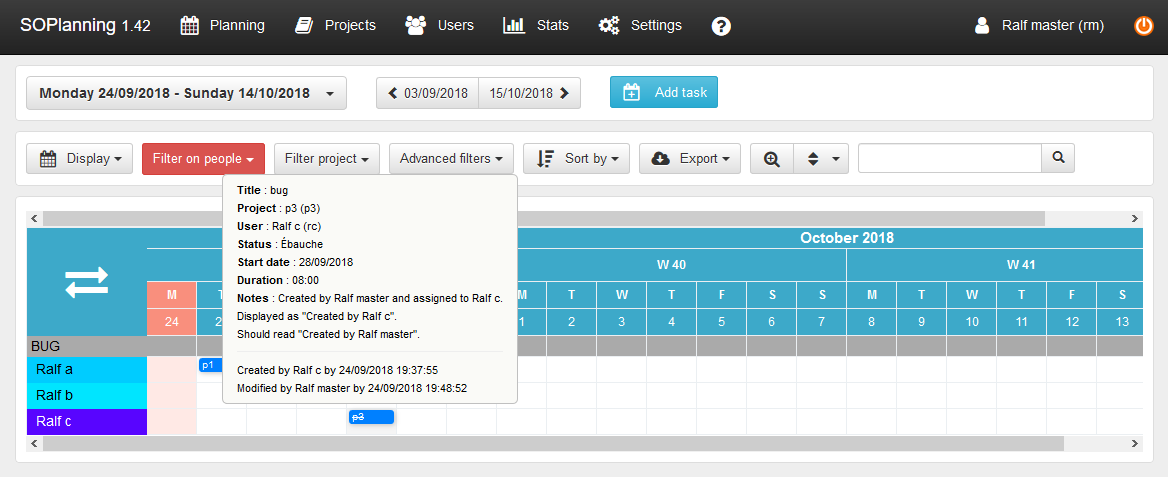Click the swap rows/columns arrows icon

(86, 282)
